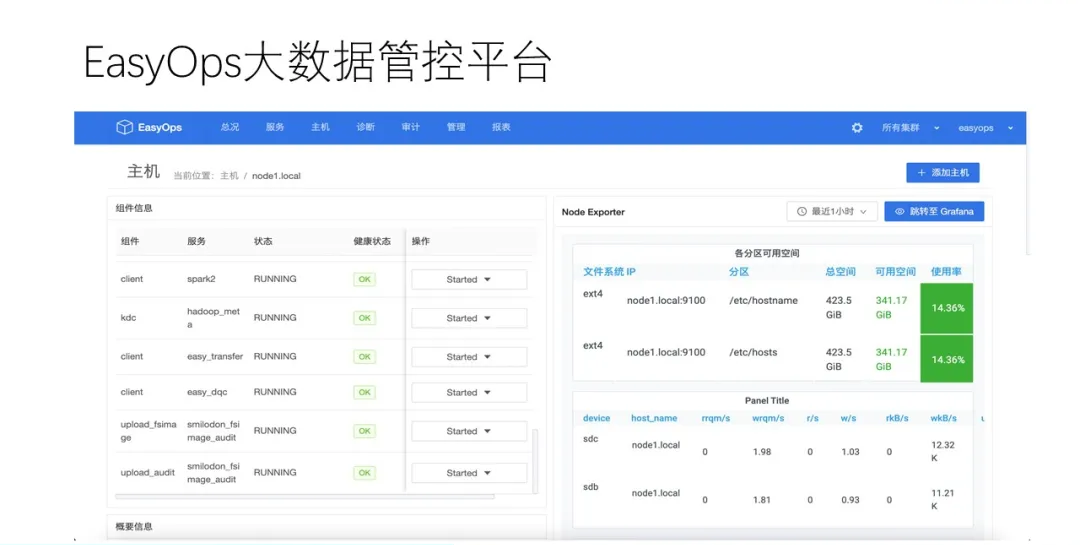Click the rrqm/s column header
This screenshot has height=545, width=1080.
tap(716, 418)
